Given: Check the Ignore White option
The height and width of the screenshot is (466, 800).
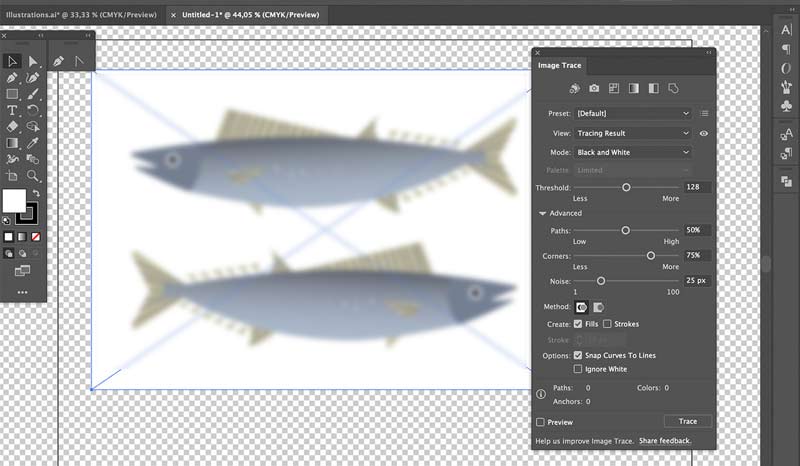Looking at the screenshot, I should tap(578, 369).
